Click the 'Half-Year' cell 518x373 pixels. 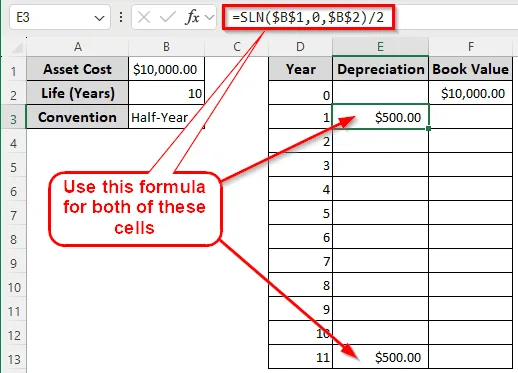pyautogui.click(x=166, y=117)
